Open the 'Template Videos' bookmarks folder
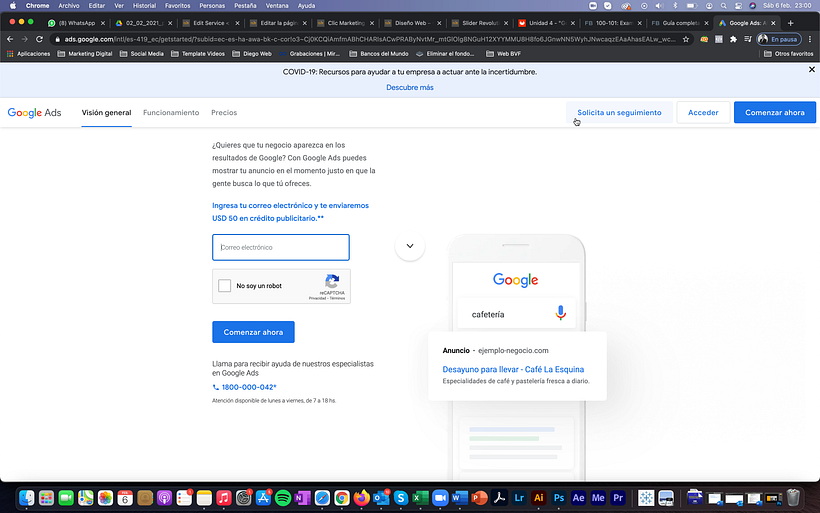The width and height of the screenshot is (820, 513). [198, 54]
